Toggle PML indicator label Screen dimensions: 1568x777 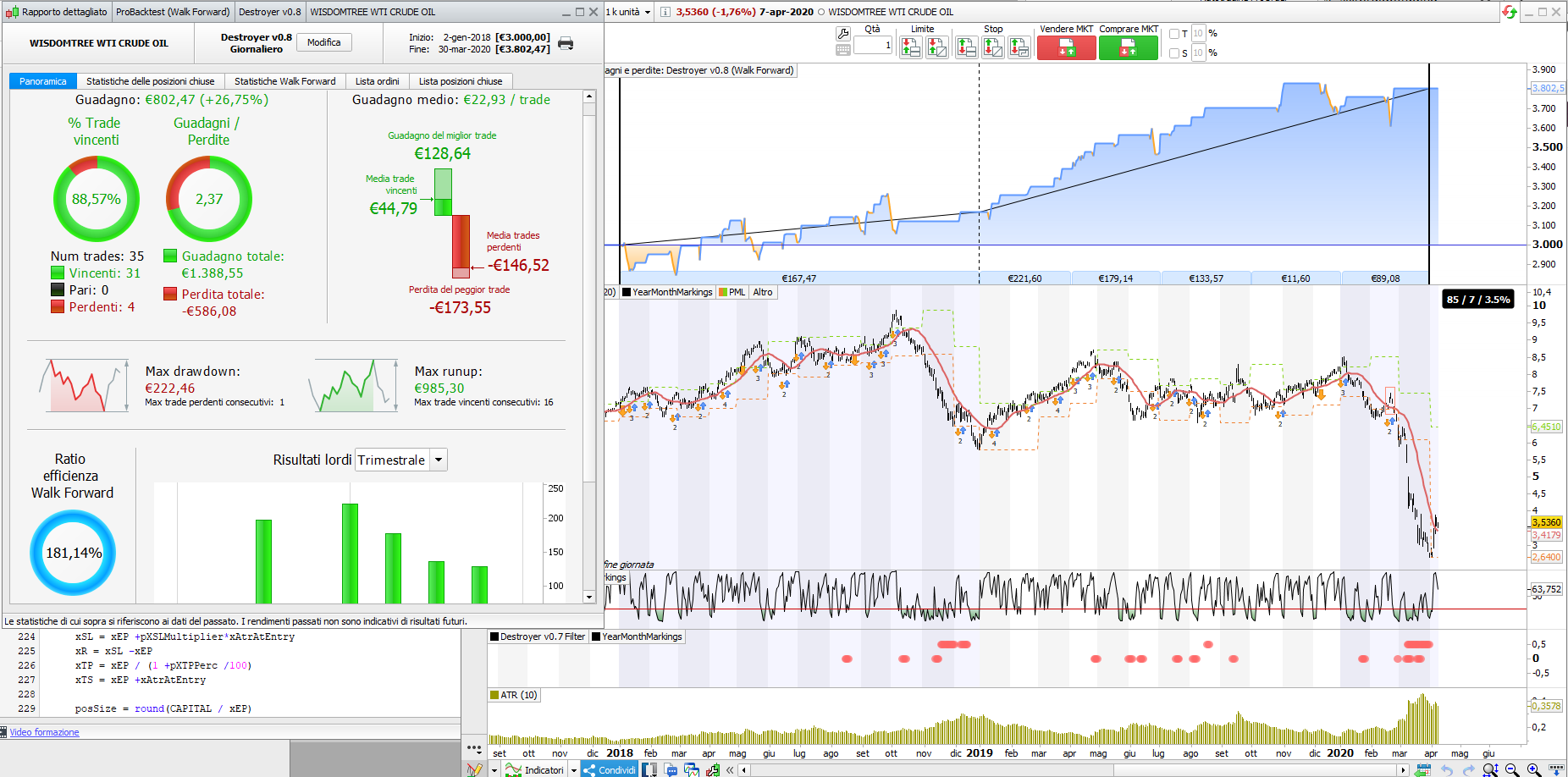[x=732, y=292]
